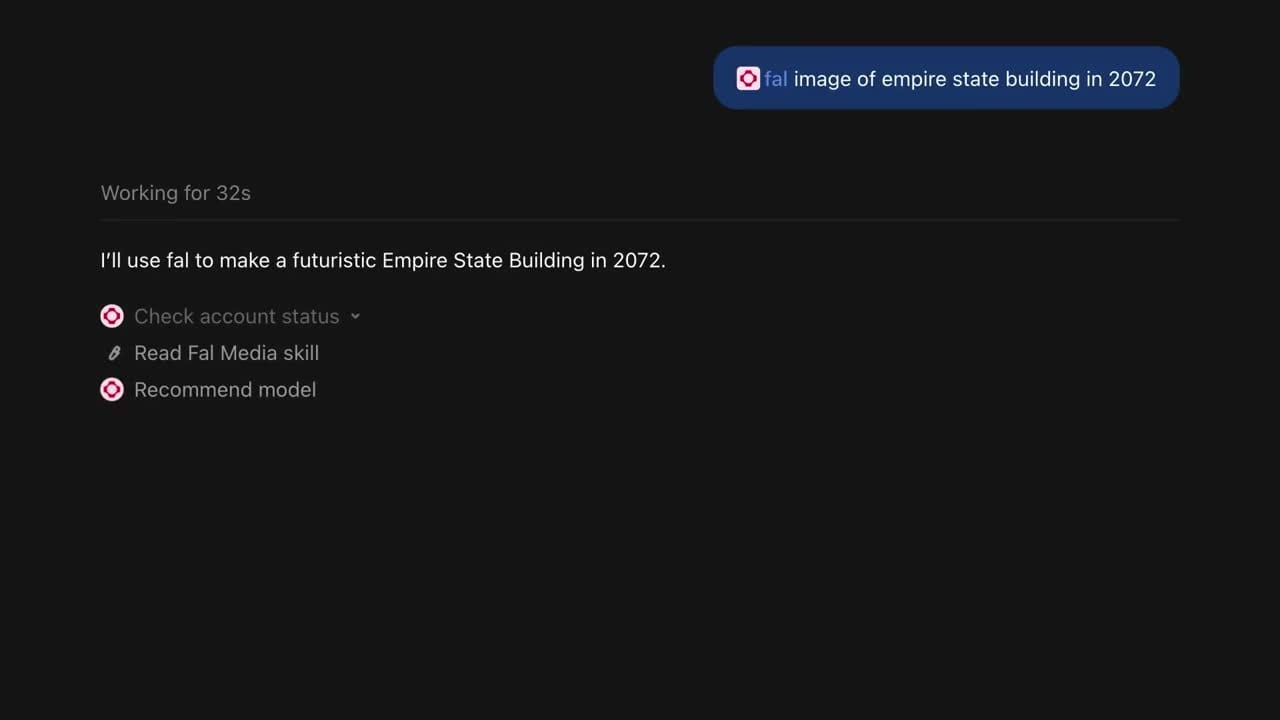Open the Read Fal Media skill step

[x=226, y=353]
